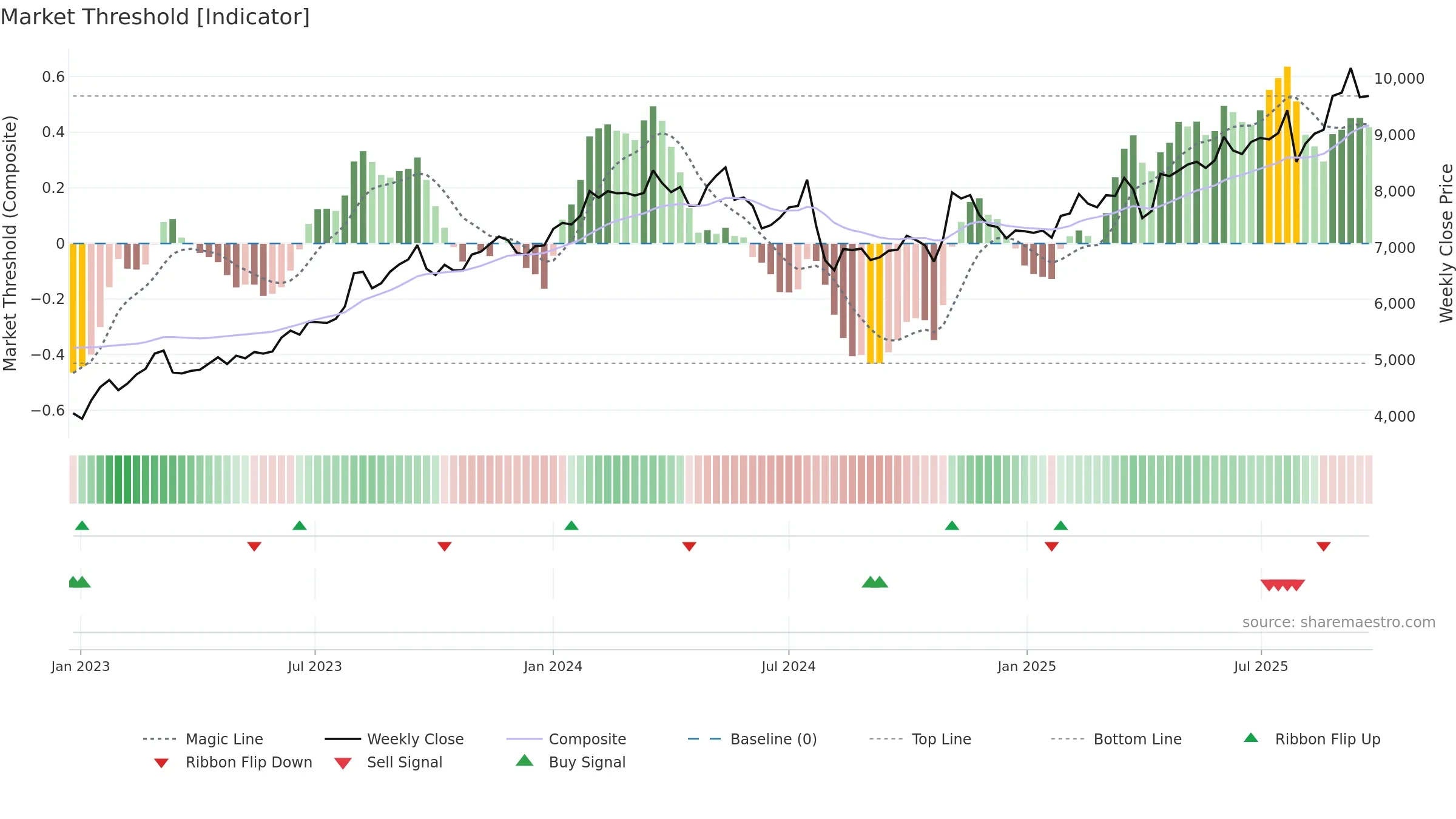Image resolution: width=1456 pixels, height=819 pixels.
Task: Click the Ribbon Flip Up triangle at Jan 2023
Action: coord(82,525)
